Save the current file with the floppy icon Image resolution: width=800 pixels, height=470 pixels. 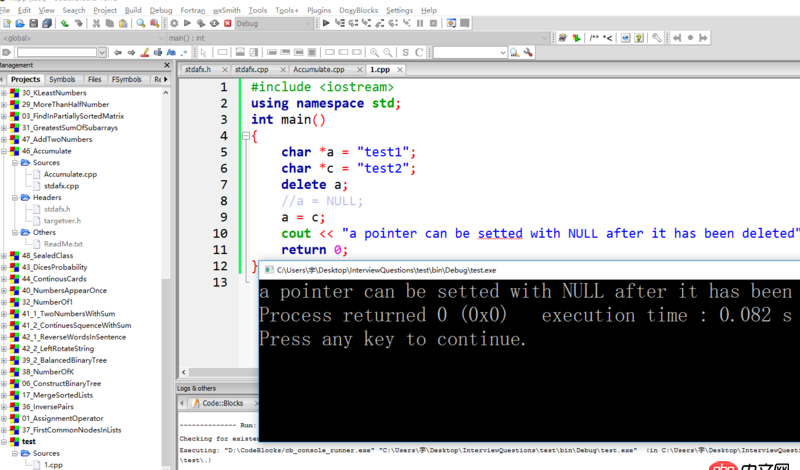[x=34, y=23]
